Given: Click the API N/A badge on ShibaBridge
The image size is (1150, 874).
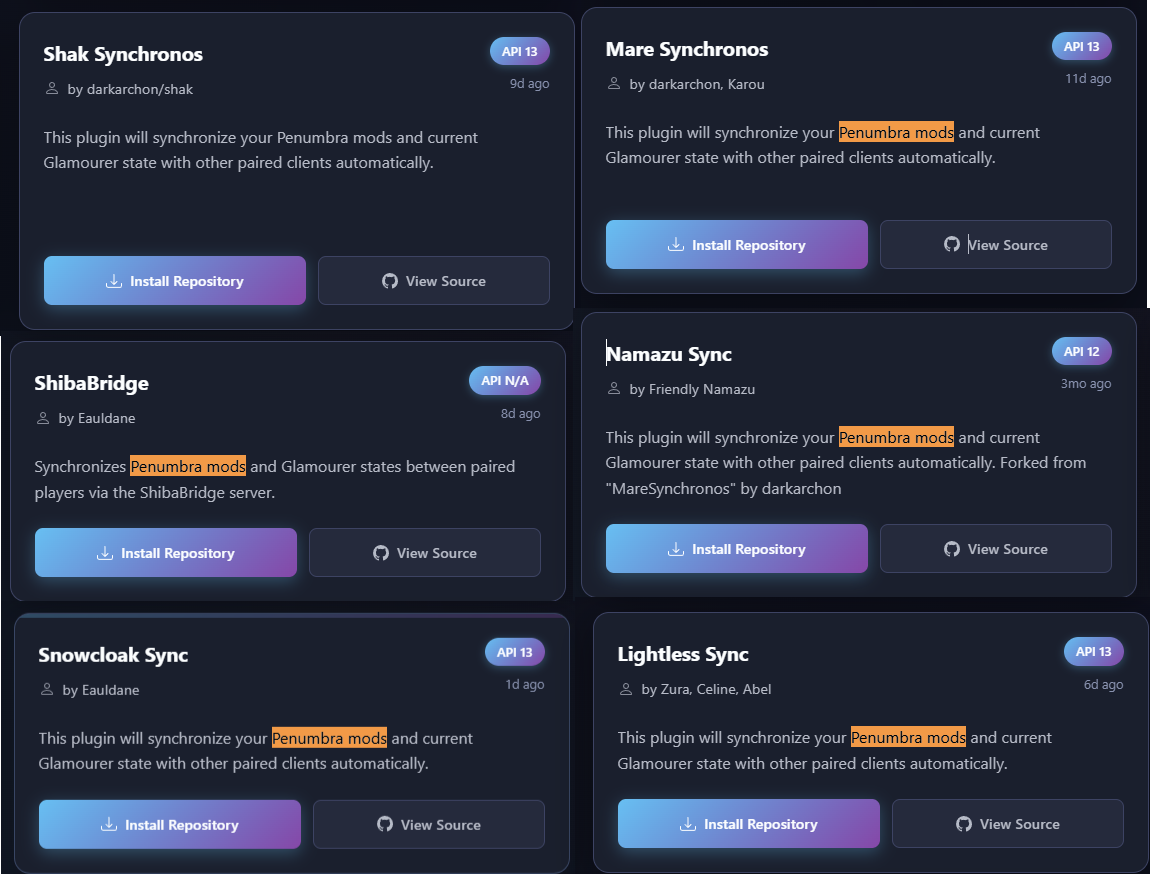Looking at the screenshot, I should point(505,380).
